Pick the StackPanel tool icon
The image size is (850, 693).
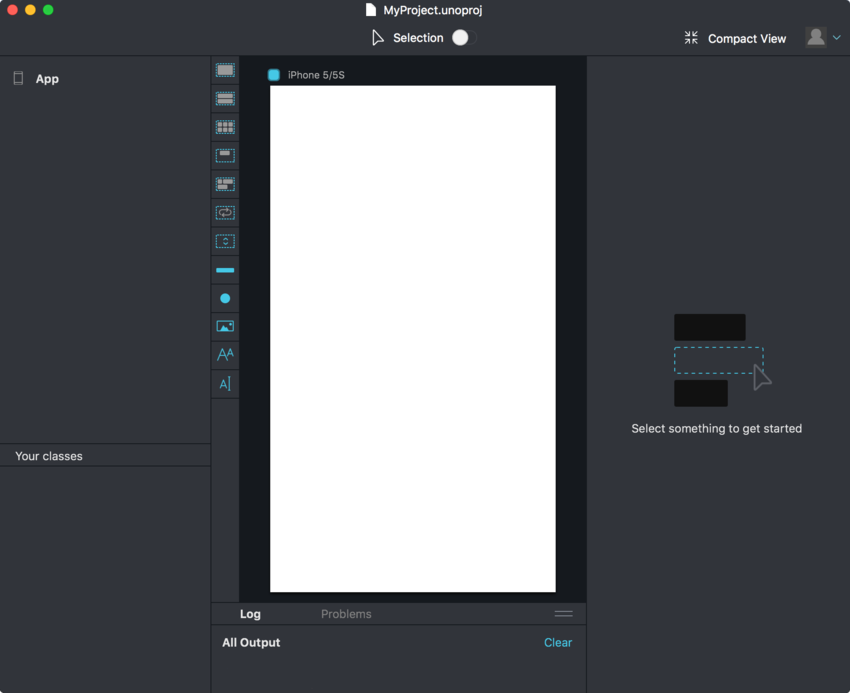click(x=225, y=99)
